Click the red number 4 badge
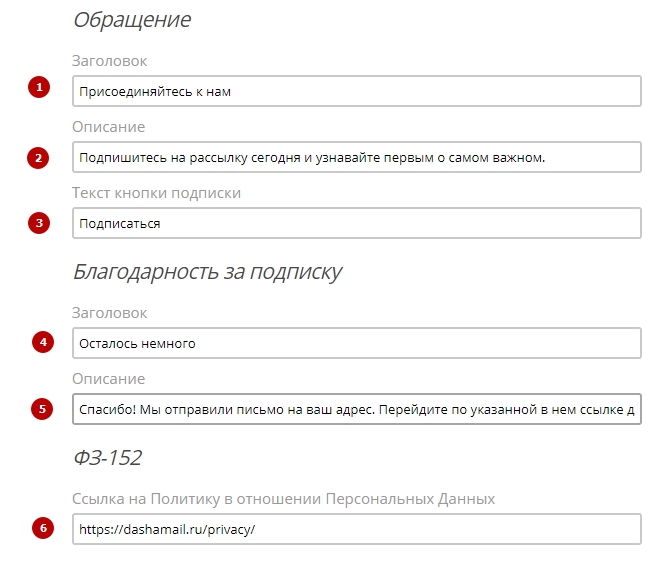The image size is (664, 568). point(42,342)
